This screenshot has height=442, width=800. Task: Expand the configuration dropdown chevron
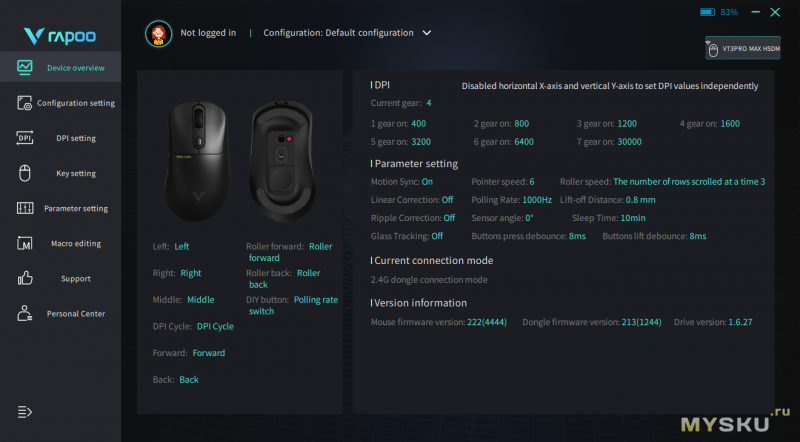coord(427,32)
